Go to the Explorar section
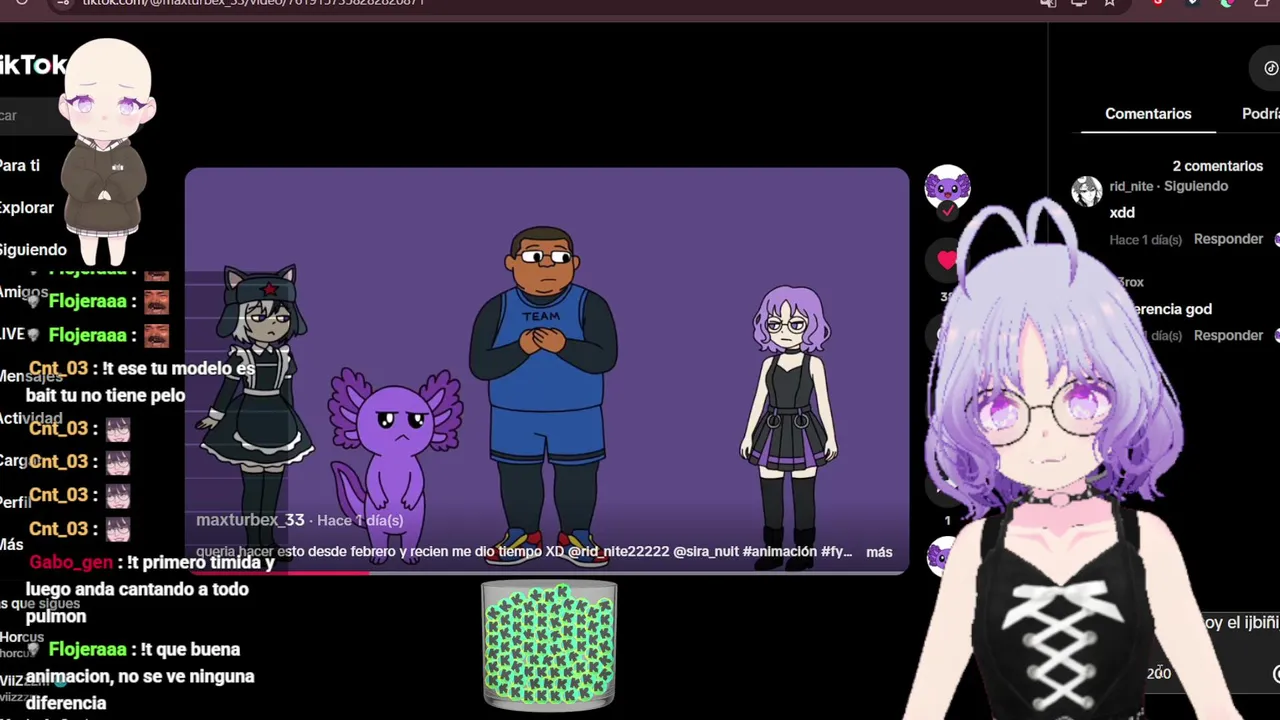Screen dimensions: 1280x720 coord(27,208)
